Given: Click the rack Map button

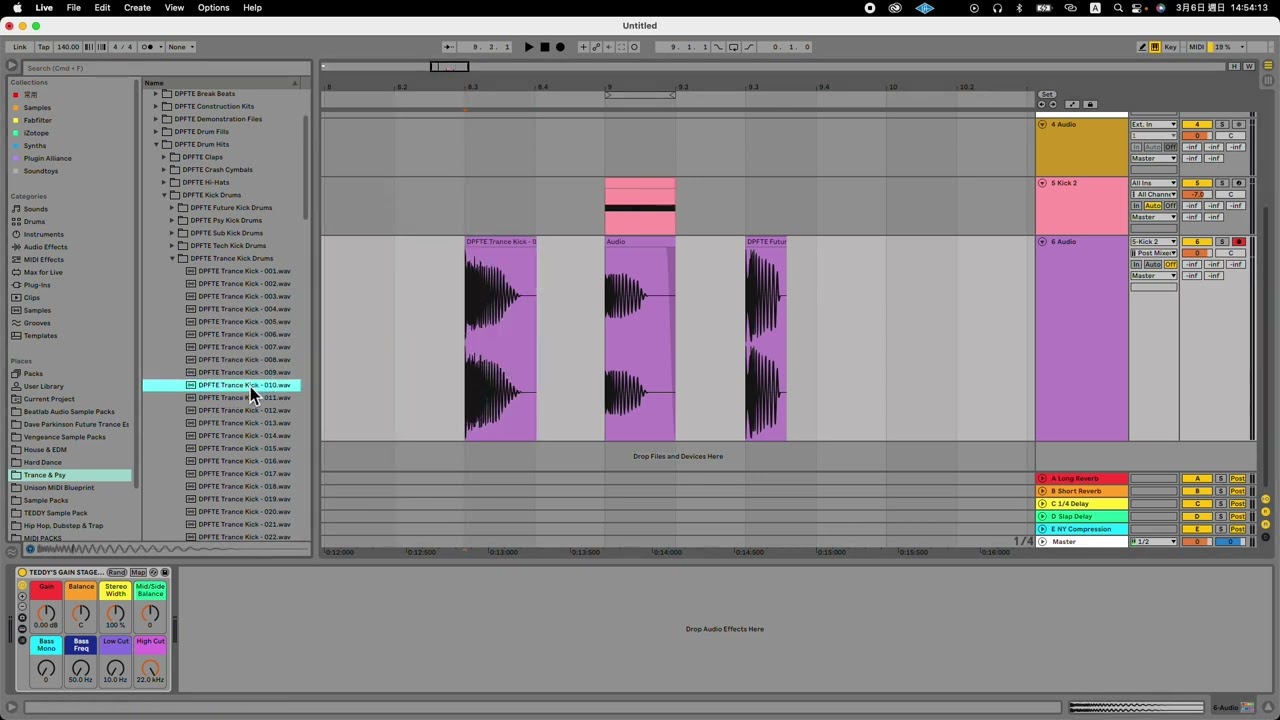Looking at the screenshot, I should (x=138, y=573).
